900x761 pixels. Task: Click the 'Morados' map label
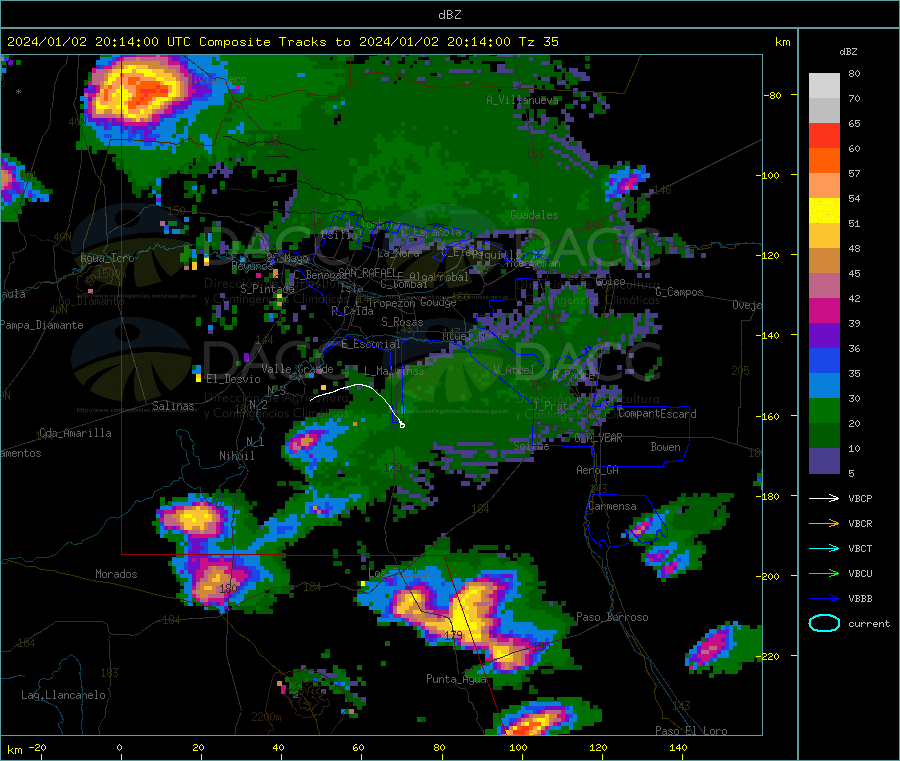pyautogui.click(x=116, y=574)
